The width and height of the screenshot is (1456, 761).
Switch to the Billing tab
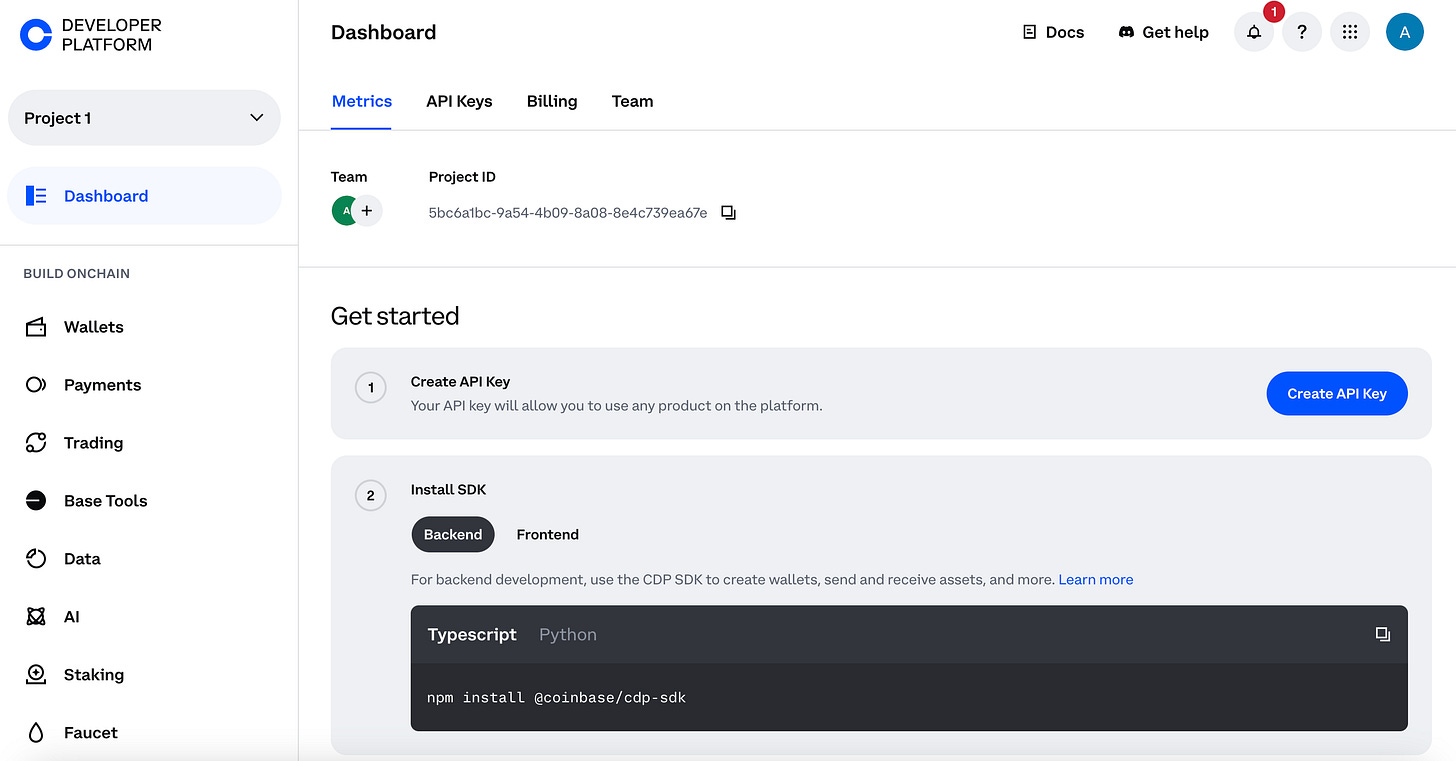click(x=552, y=101)
